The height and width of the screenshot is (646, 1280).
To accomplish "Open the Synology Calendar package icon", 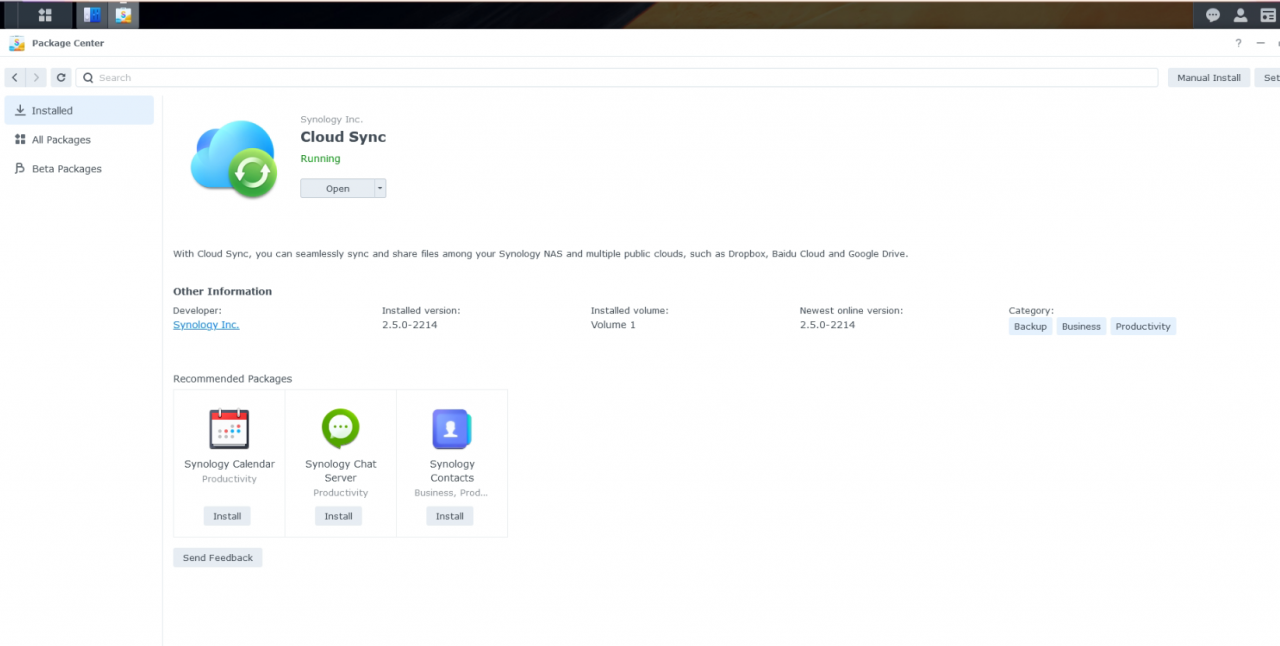I will point(228,428).
